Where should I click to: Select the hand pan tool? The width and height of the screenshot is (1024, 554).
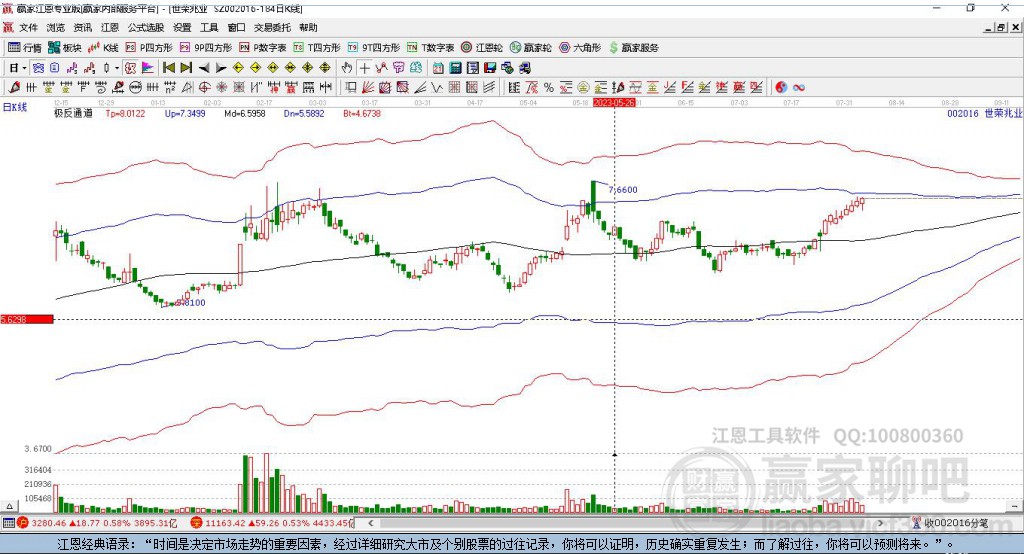[x=346, y=68]
